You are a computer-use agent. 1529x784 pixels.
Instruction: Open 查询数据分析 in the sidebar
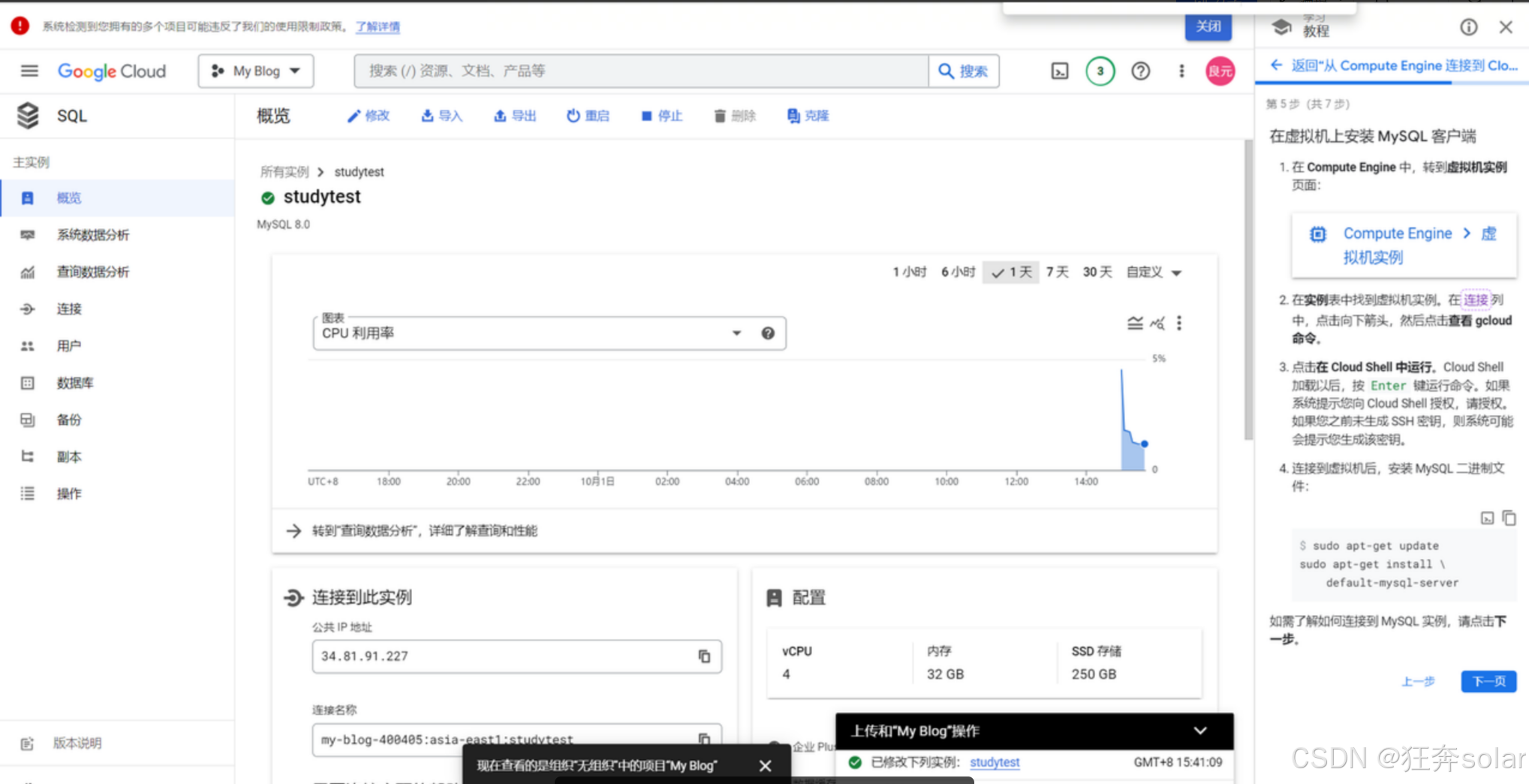pyautogui.click(x=118, y=272)
